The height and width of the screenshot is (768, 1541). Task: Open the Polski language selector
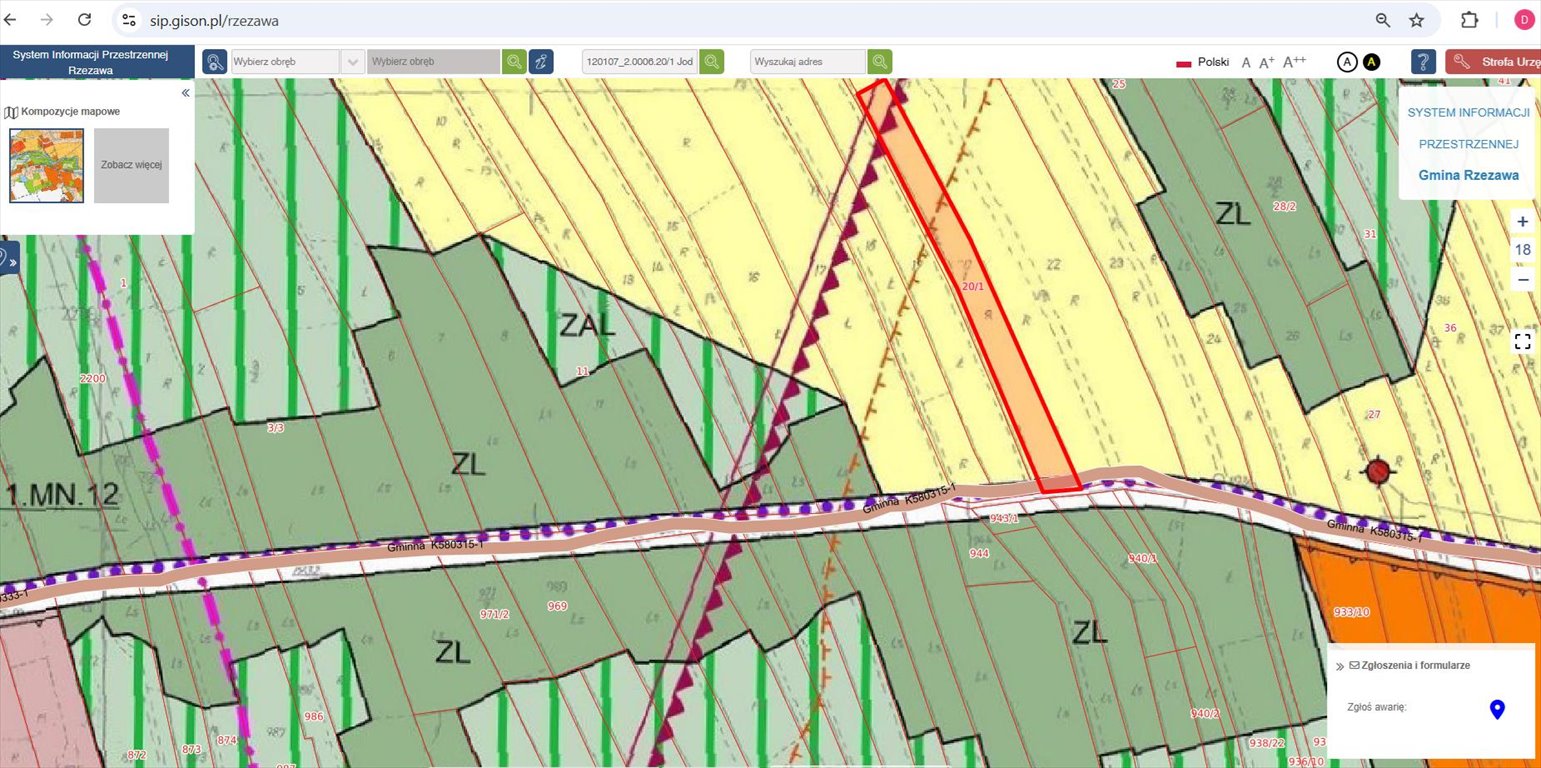pyautogui.click(x=1203, y=62)
